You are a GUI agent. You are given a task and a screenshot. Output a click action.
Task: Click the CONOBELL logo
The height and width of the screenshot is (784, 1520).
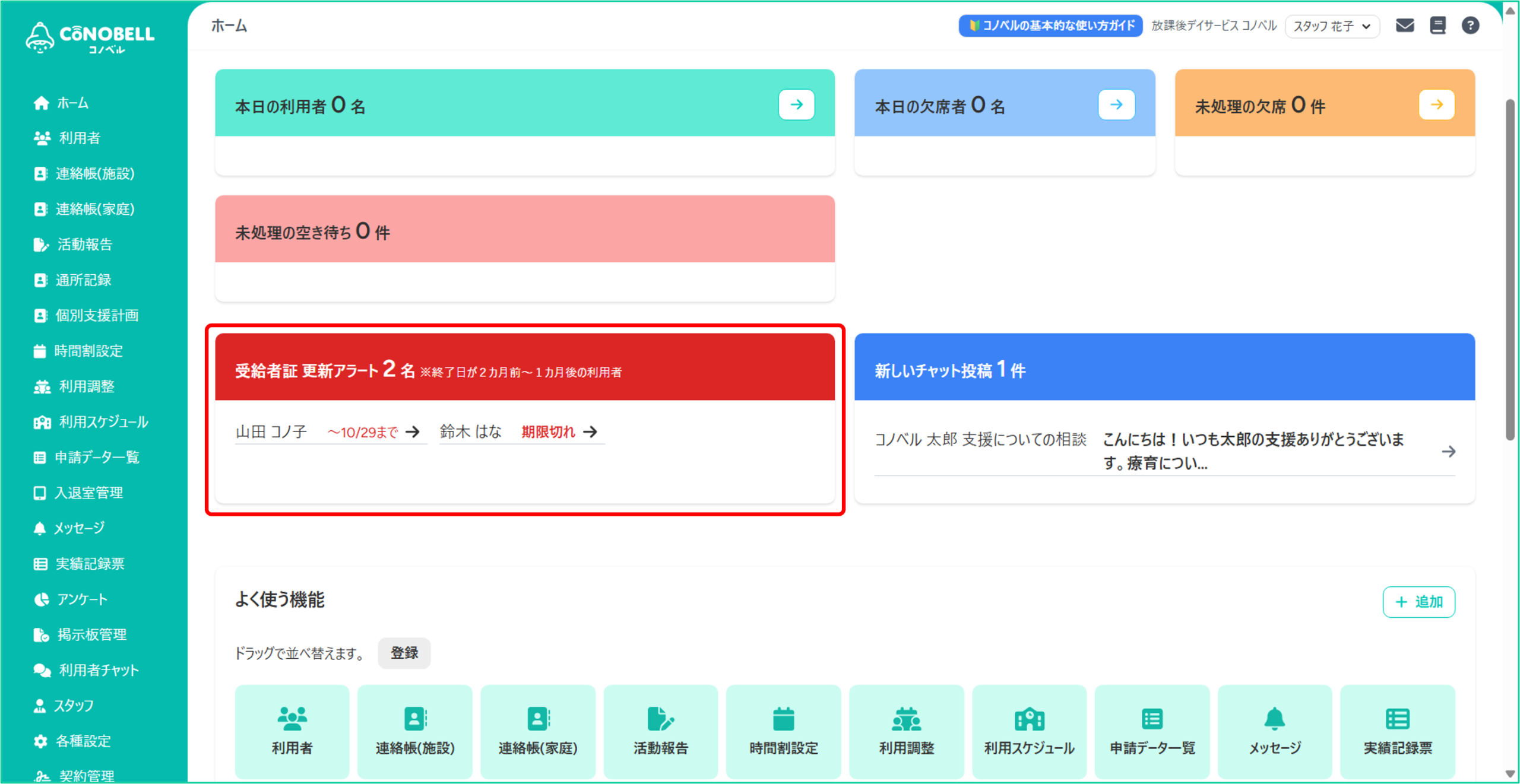90,37
